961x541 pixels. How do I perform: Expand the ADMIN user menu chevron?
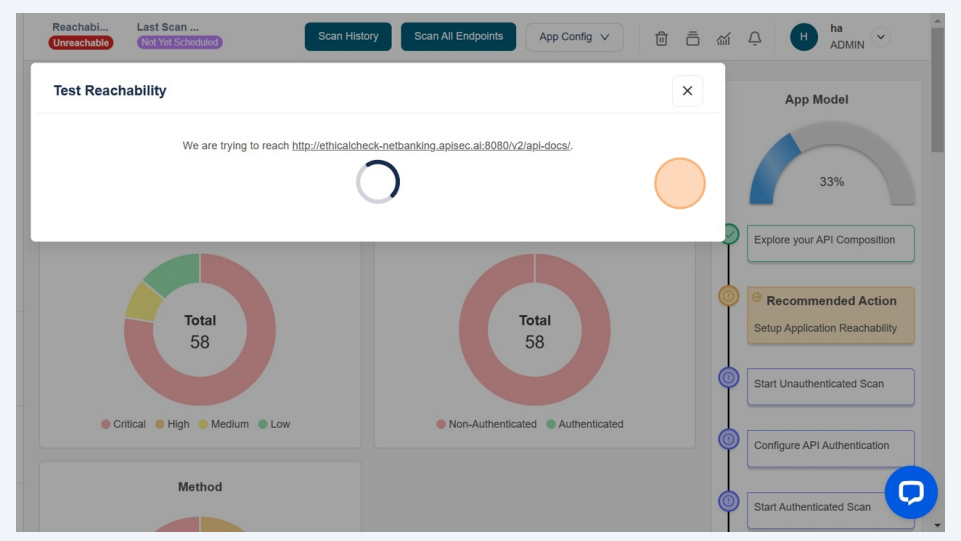[x=880, y=36]
